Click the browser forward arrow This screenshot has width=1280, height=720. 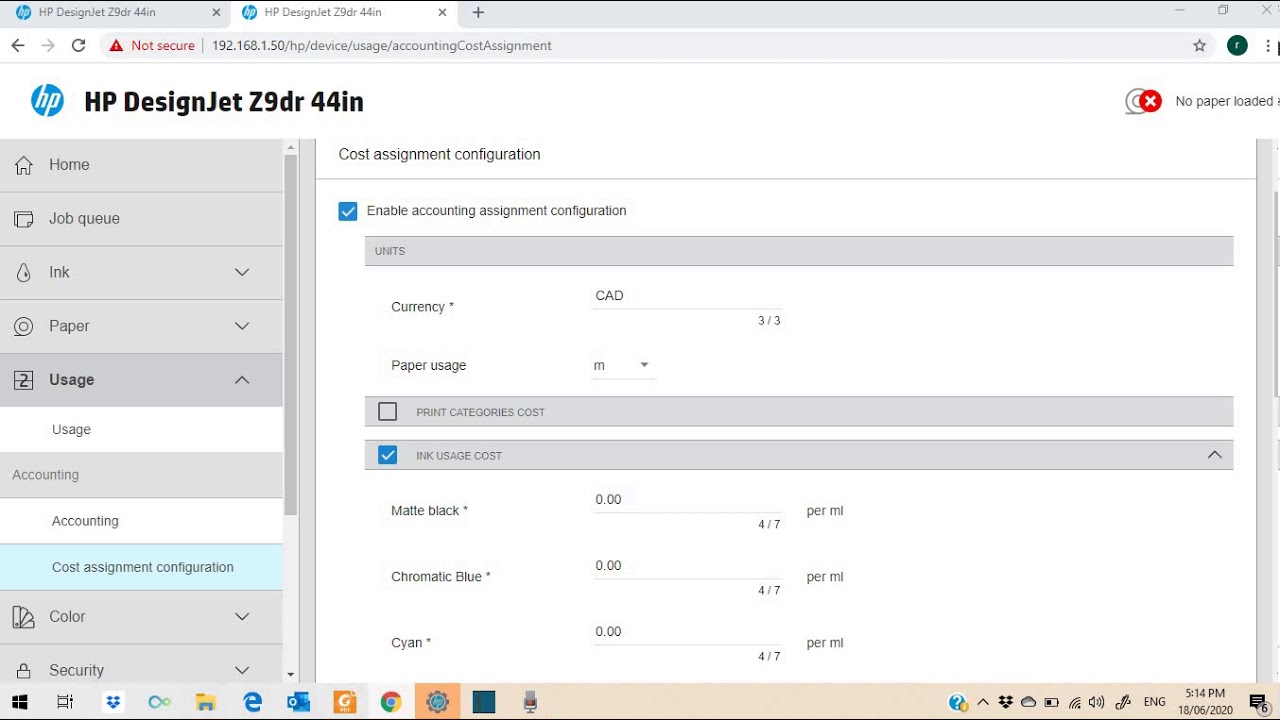[47, 45]
